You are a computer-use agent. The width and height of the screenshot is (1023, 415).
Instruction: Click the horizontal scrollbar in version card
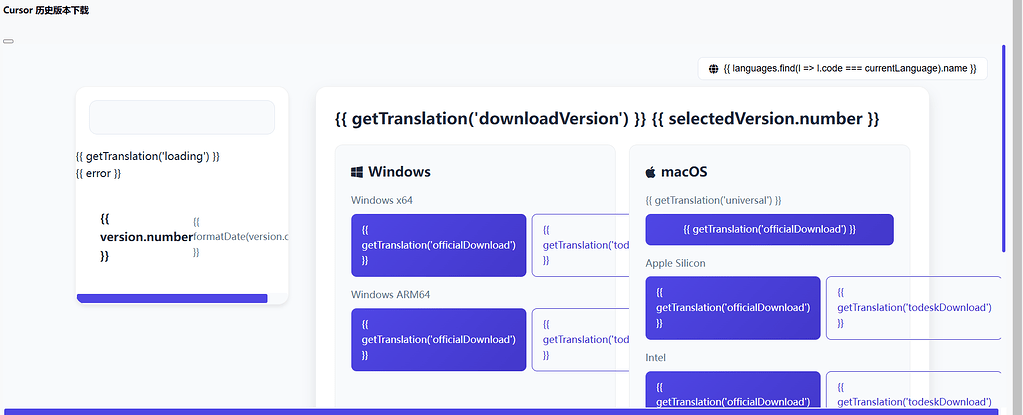pos(172,298)
